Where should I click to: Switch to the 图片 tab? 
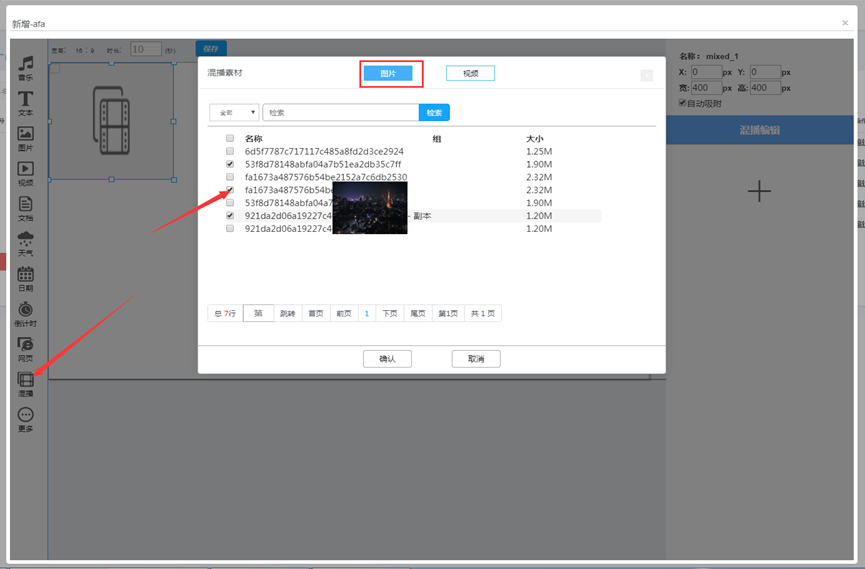387,73
